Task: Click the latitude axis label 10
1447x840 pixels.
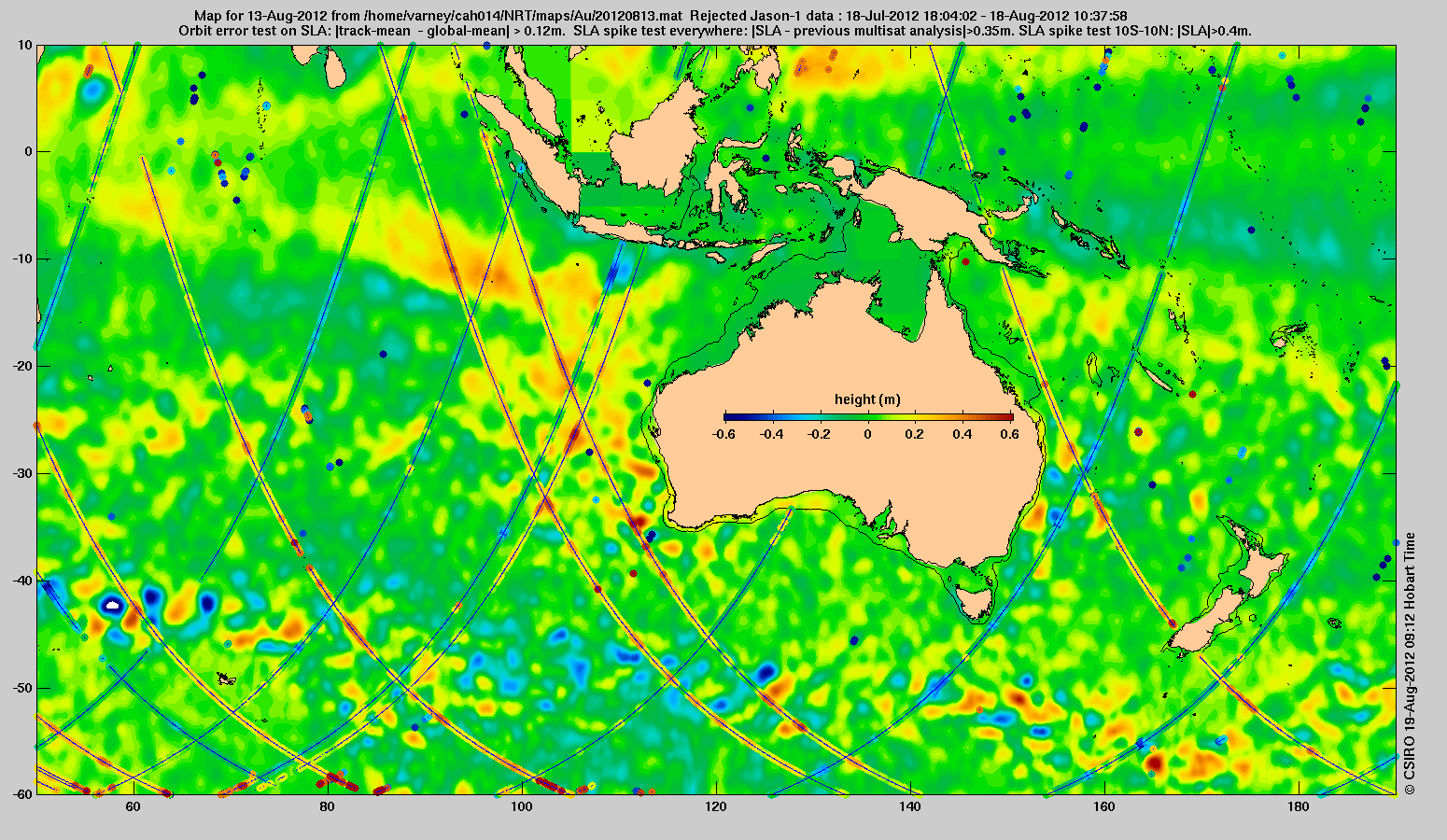Action: click(x=25, y=45)
